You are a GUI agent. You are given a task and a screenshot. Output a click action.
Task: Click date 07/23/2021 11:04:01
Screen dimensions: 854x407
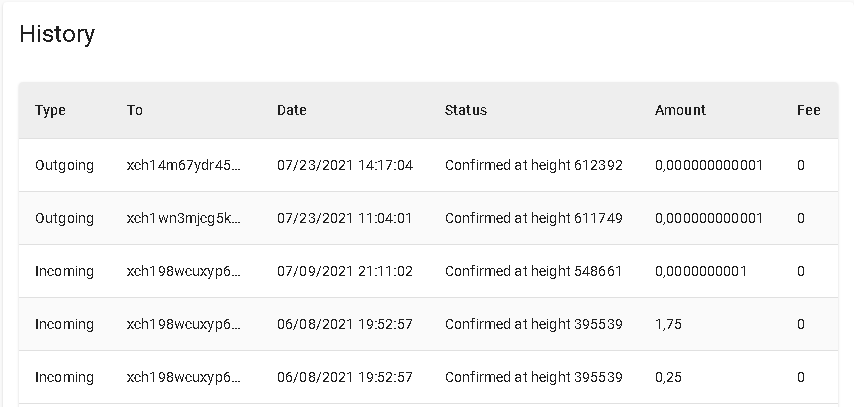click(345, 218)
